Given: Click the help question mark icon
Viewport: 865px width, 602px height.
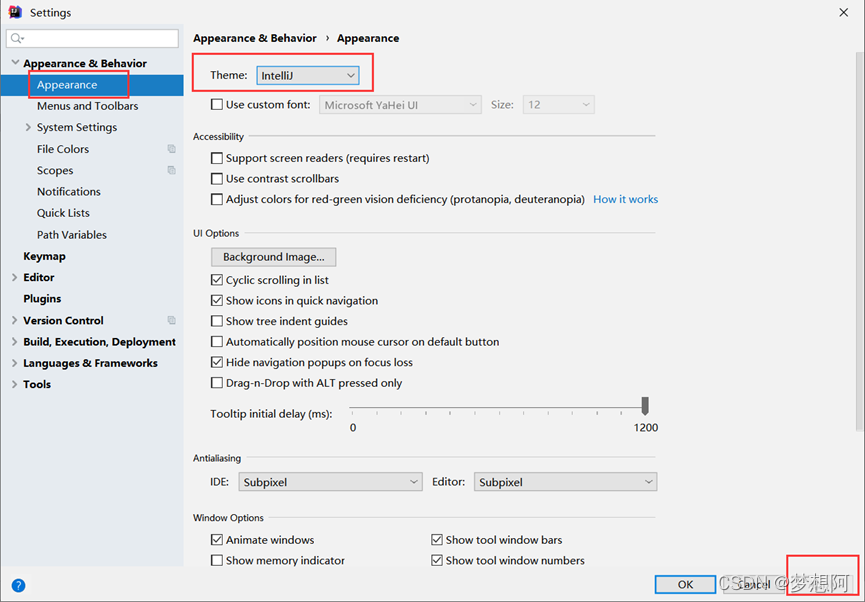Looking at the screenshot, I should (x=18, y=585).
